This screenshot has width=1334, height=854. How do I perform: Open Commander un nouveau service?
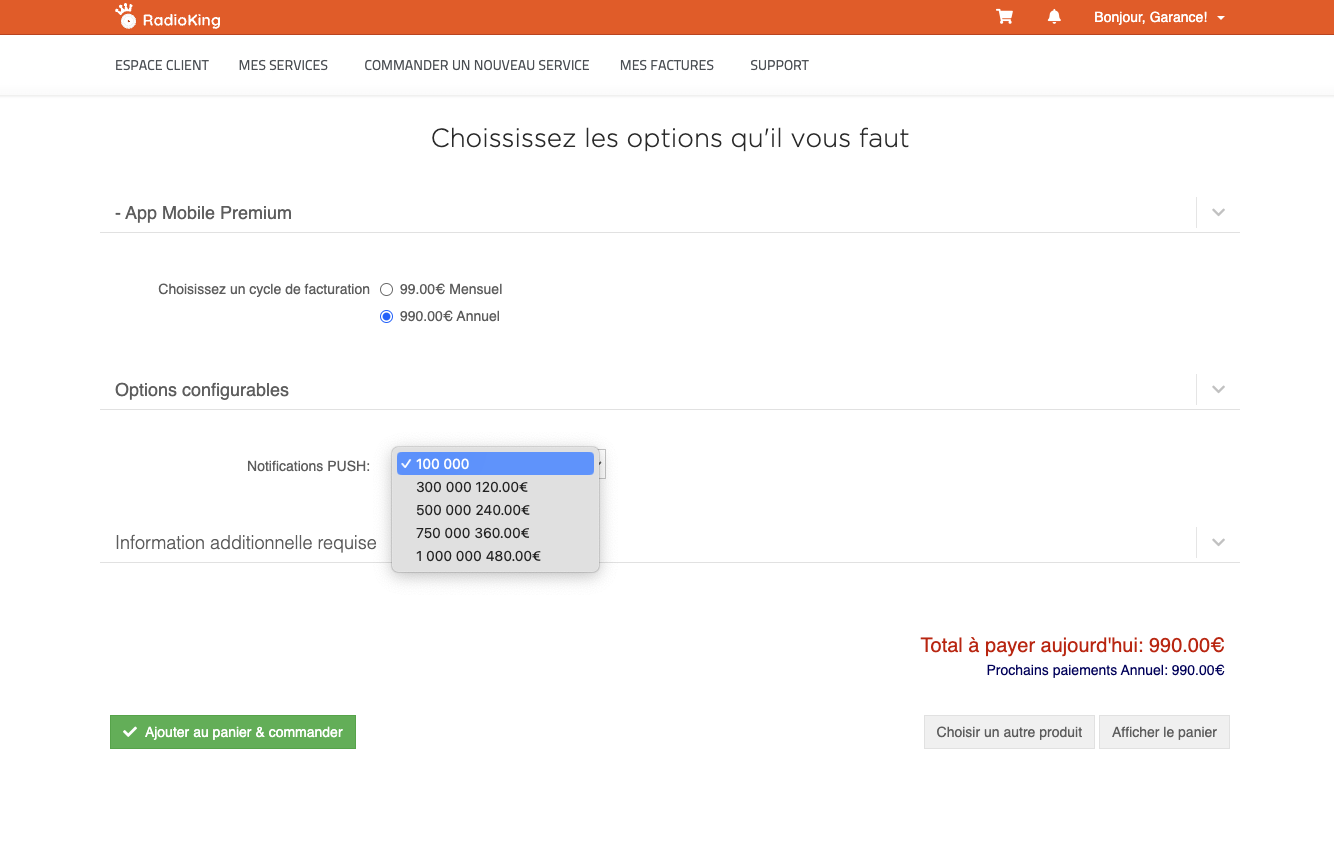[476, 65]
